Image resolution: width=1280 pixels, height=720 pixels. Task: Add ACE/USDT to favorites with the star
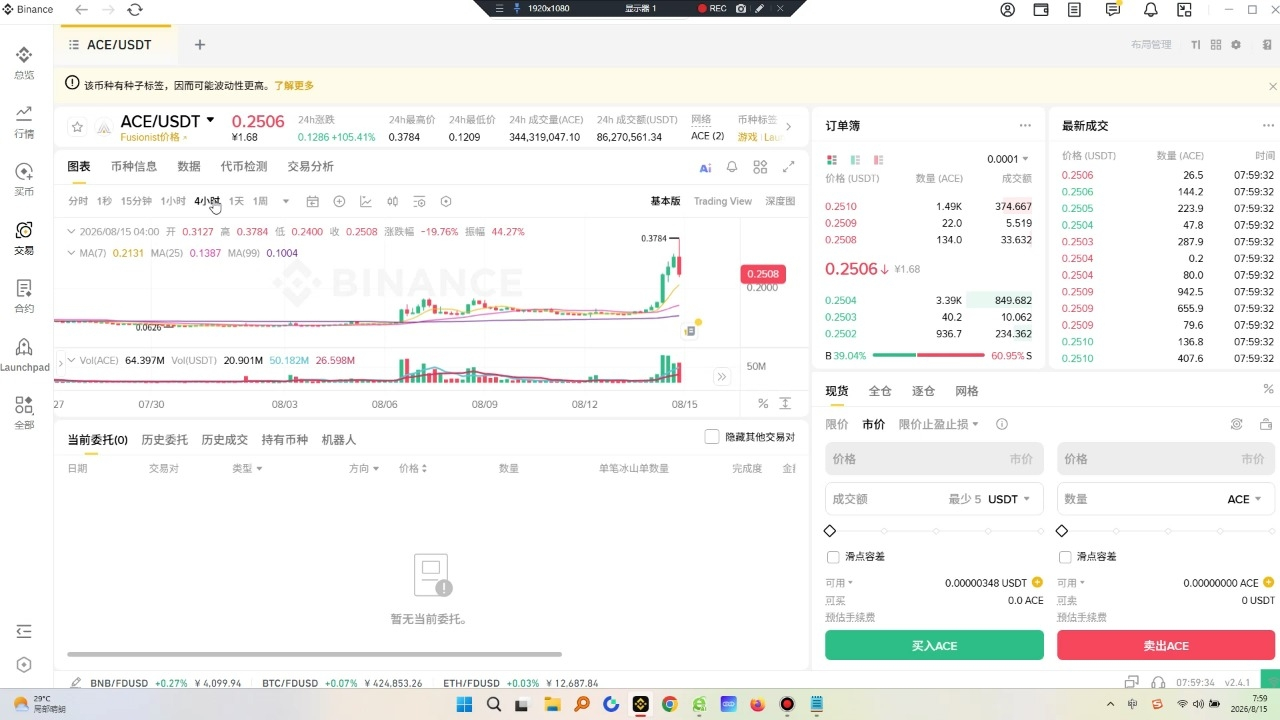(77, 127)
